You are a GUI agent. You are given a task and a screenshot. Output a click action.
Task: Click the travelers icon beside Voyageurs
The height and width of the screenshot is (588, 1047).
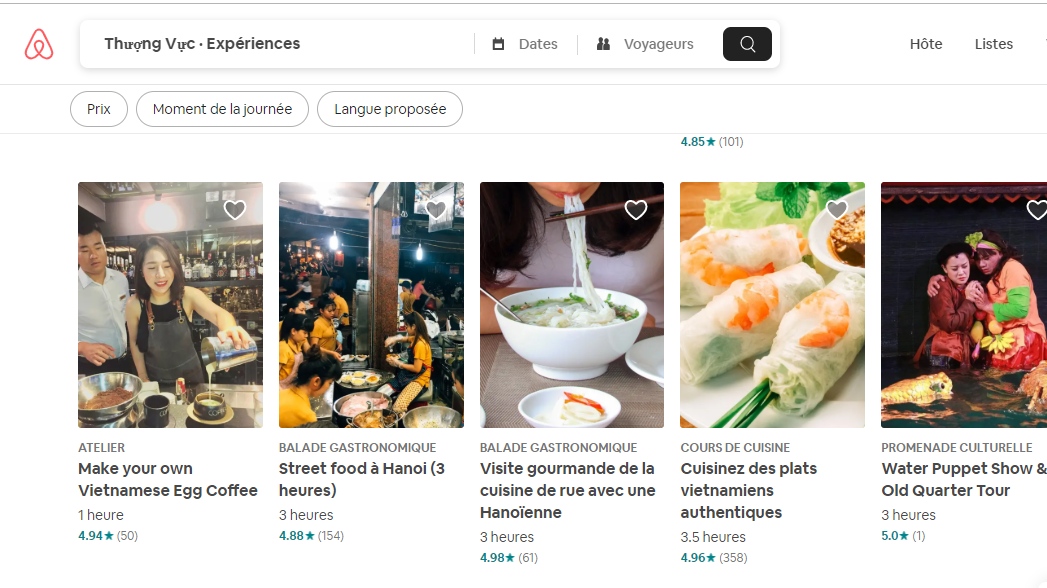pos(604,44)
